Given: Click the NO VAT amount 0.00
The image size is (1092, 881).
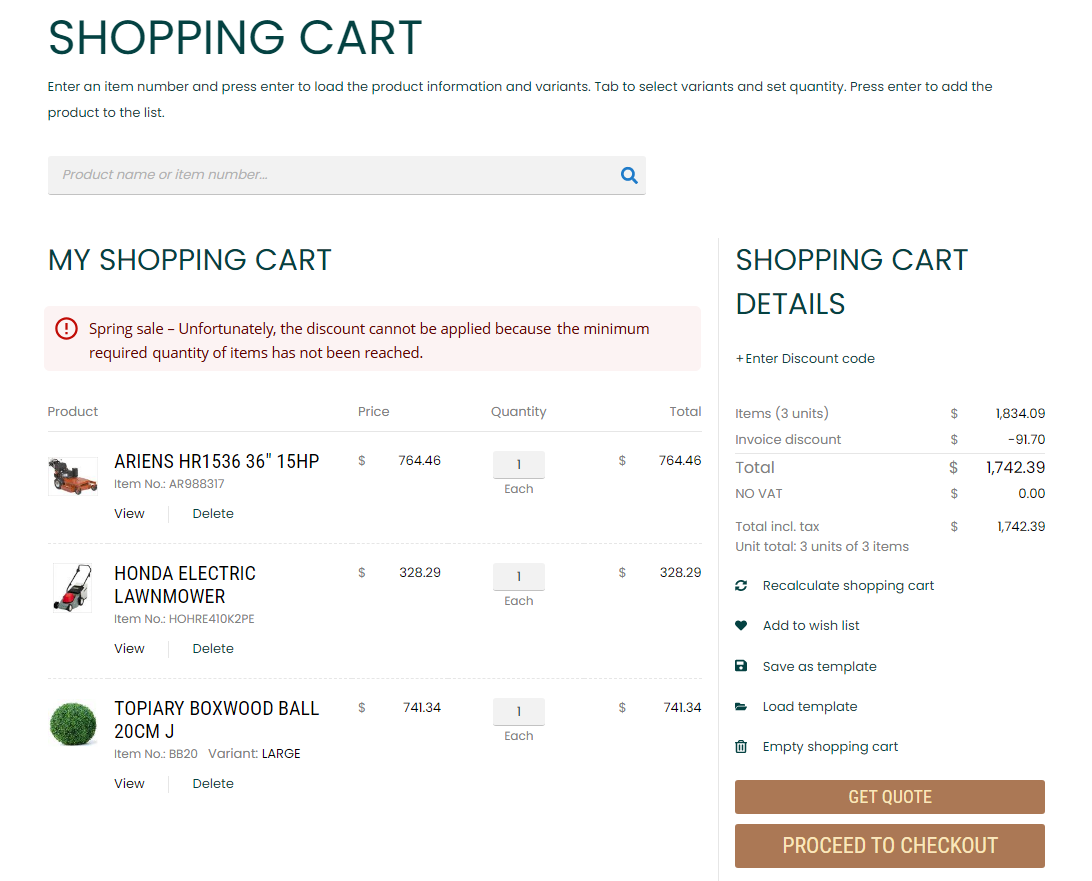Looking at the screenshot, I should coord(1031,494).
